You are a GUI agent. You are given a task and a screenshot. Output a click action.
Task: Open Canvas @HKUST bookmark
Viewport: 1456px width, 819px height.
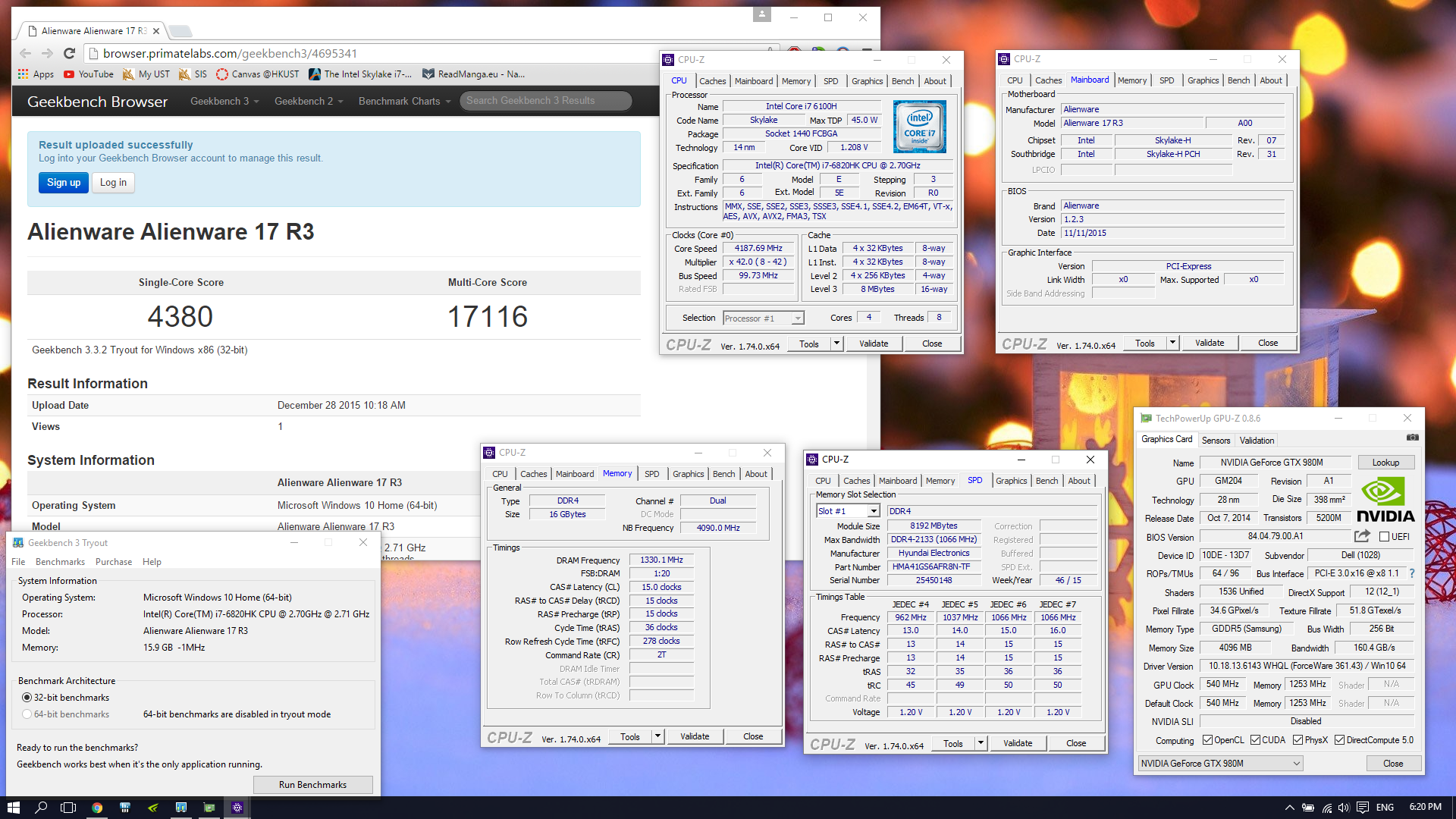click(x=258, y=74)
